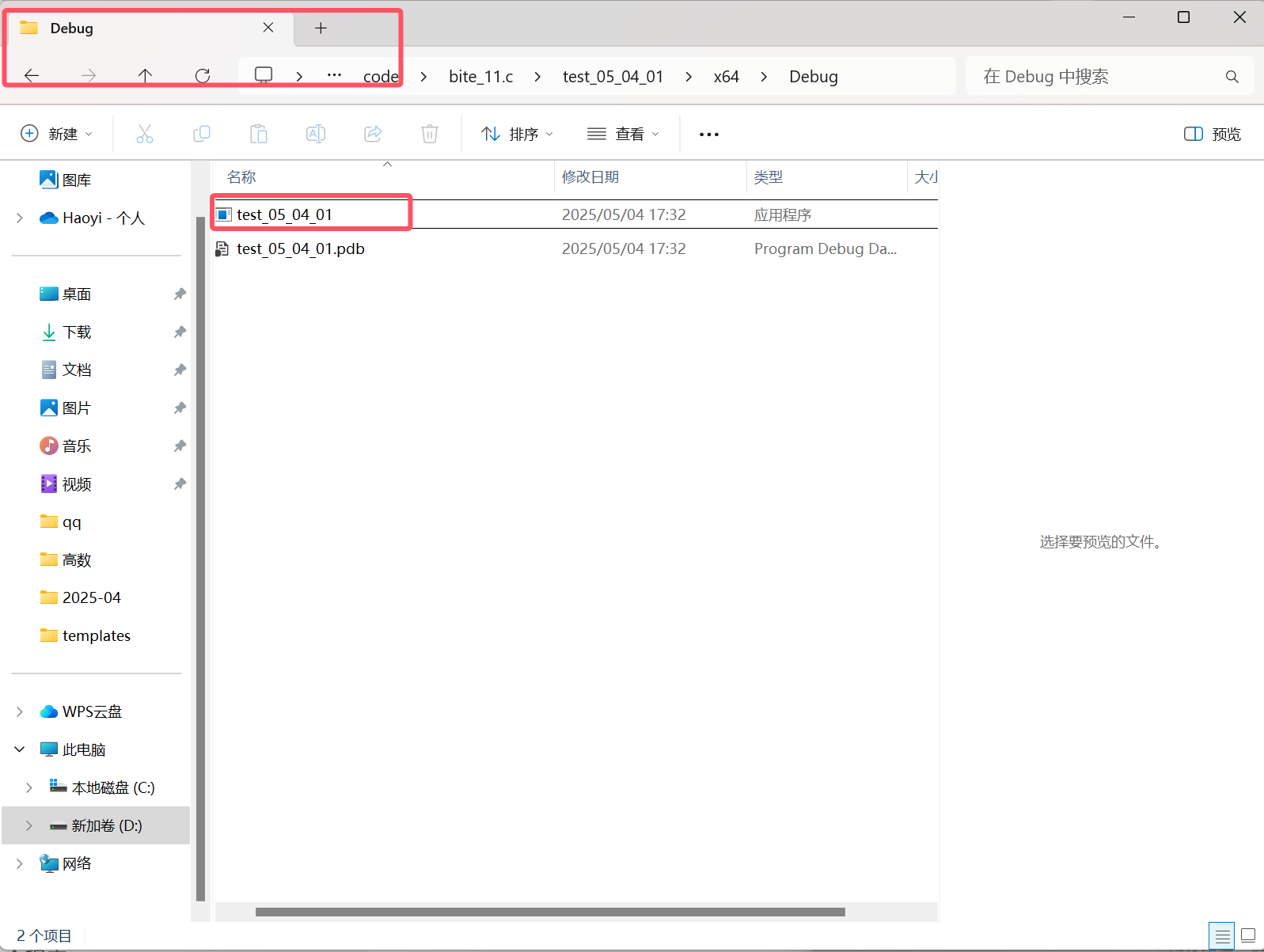The image size is (1264, 952).
Task: Open the toolbar three-dot more options menu
Action: coord(709,135)
